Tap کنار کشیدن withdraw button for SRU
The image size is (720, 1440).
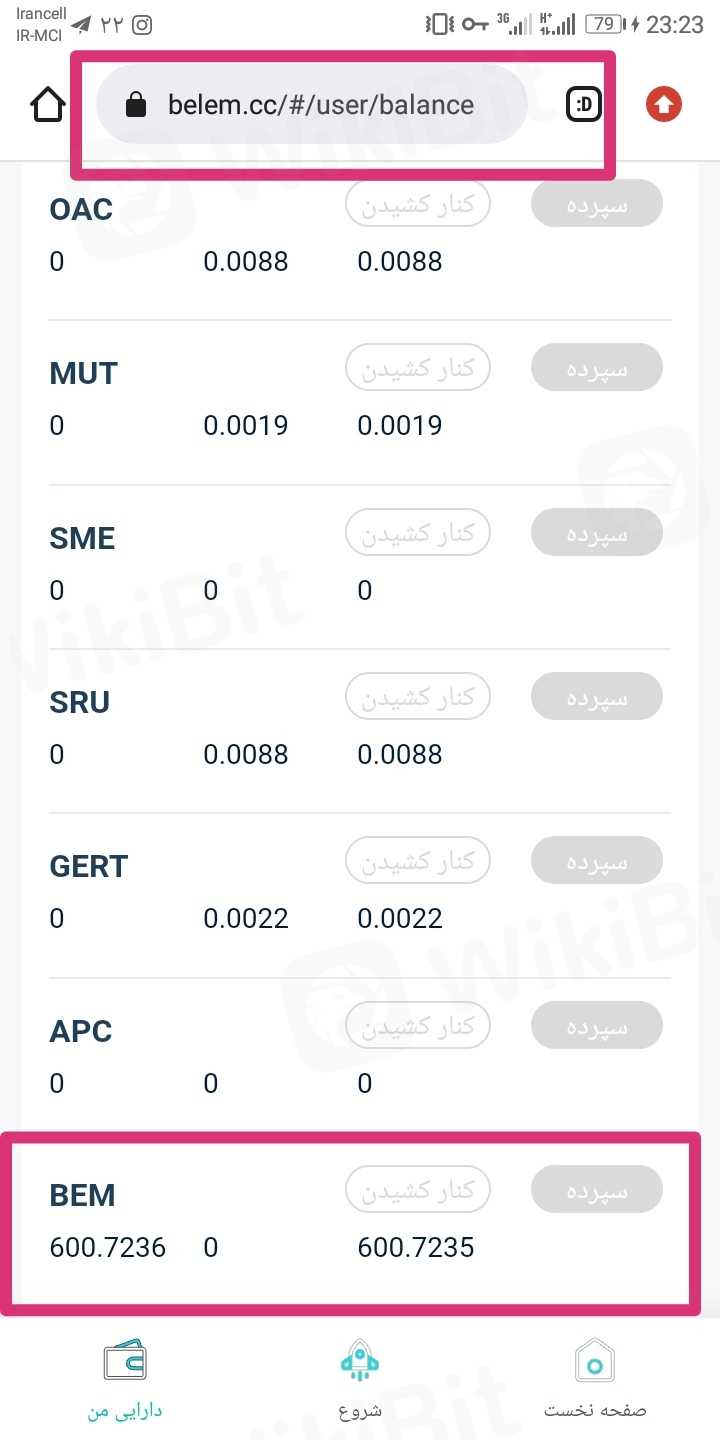click(x=418, y=696)
